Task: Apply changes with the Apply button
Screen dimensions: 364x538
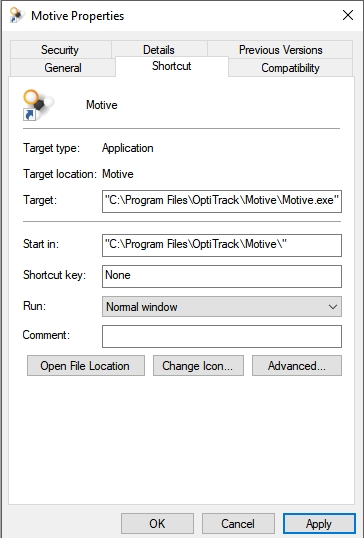Action: (319, 524)
